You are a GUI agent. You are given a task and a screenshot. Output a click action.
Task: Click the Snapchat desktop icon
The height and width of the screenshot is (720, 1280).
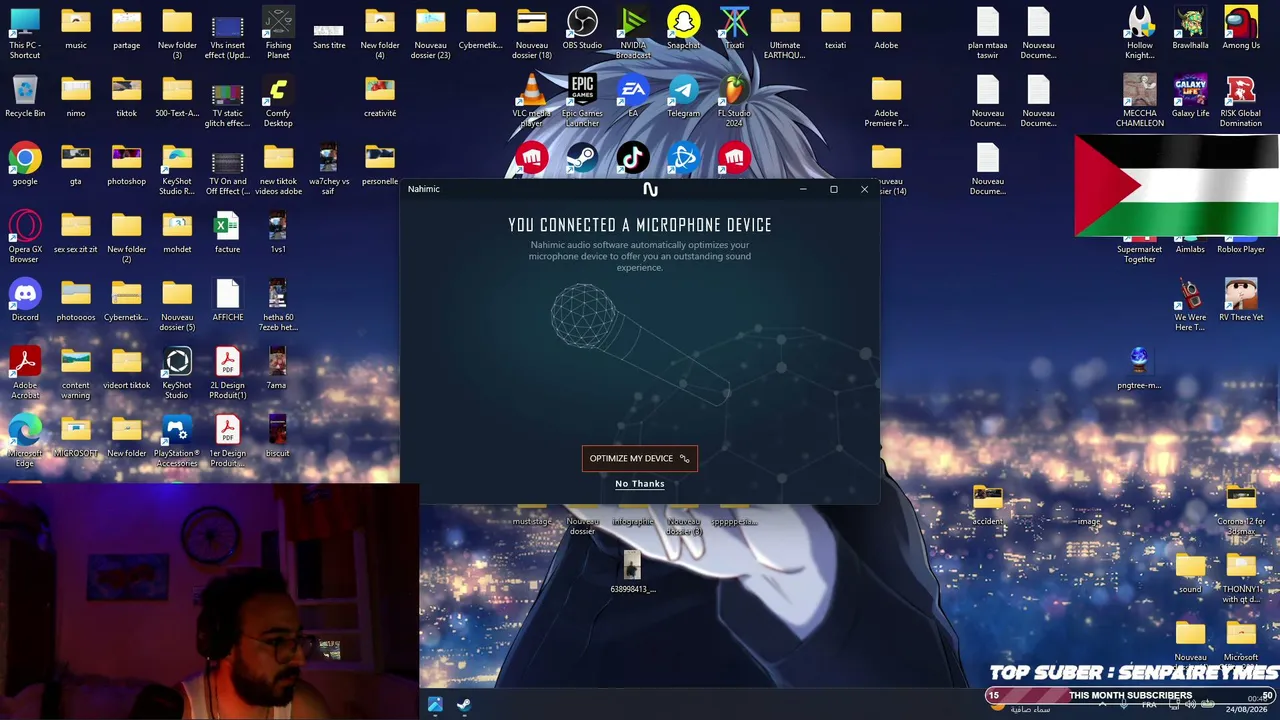click(x=684, y=28)
